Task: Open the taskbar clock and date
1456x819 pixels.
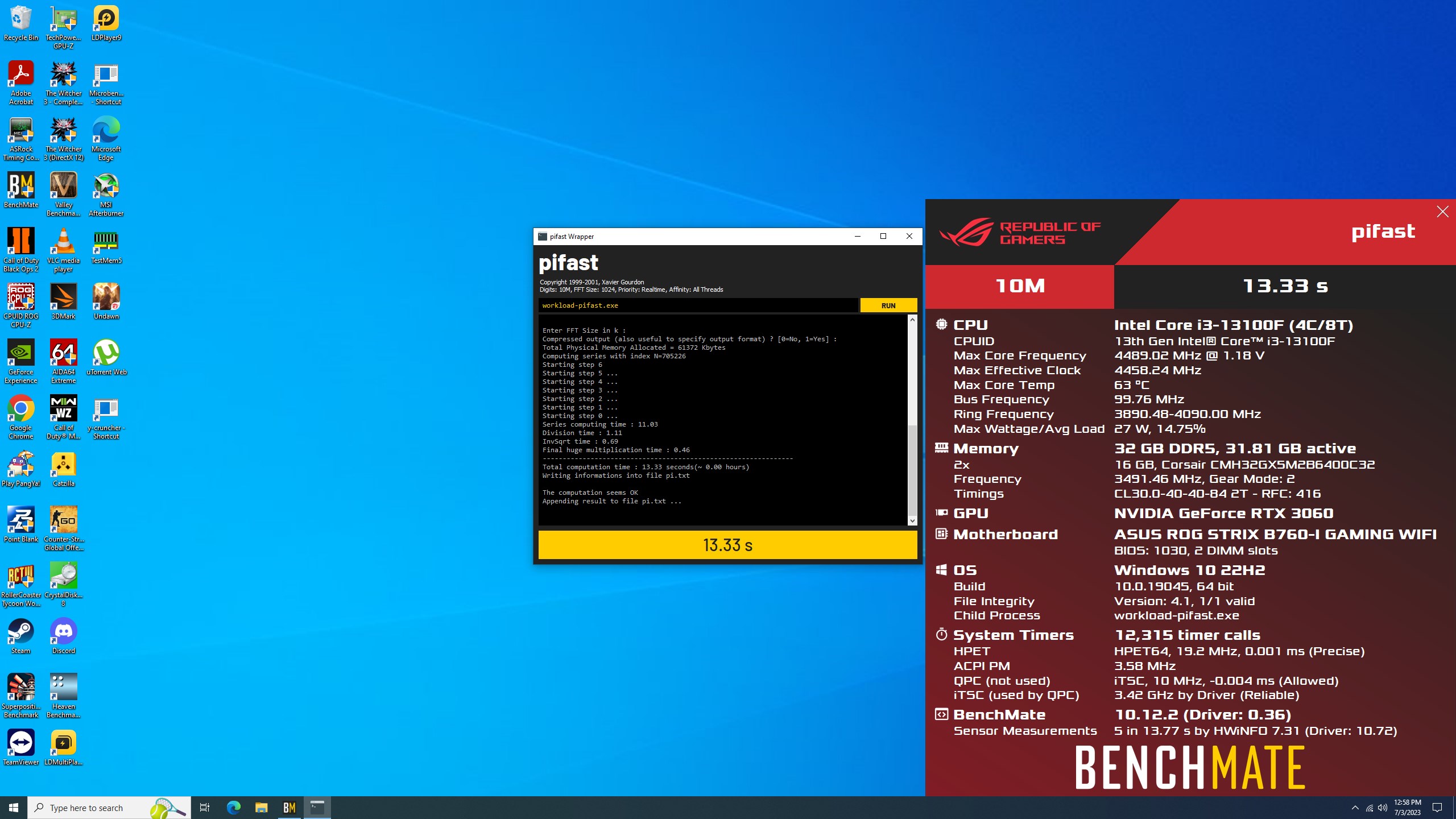Action: (1407, 808)
